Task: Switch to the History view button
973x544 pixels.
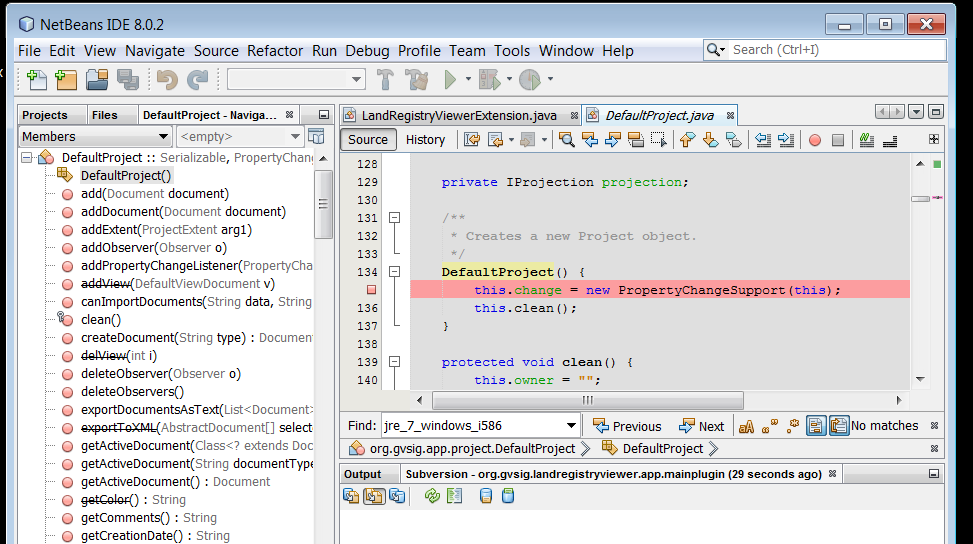Action: (425, 140)
